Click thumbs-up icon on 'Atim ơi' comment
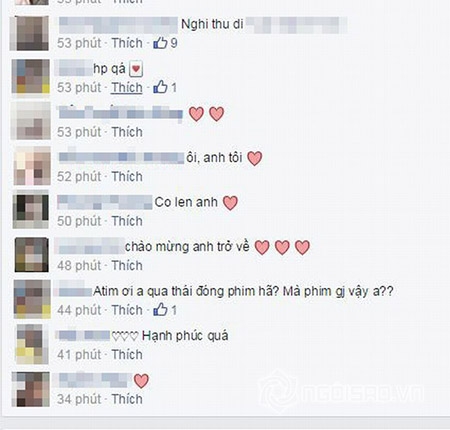The height and width of the screenshot is (430, 450). (160, 309)
